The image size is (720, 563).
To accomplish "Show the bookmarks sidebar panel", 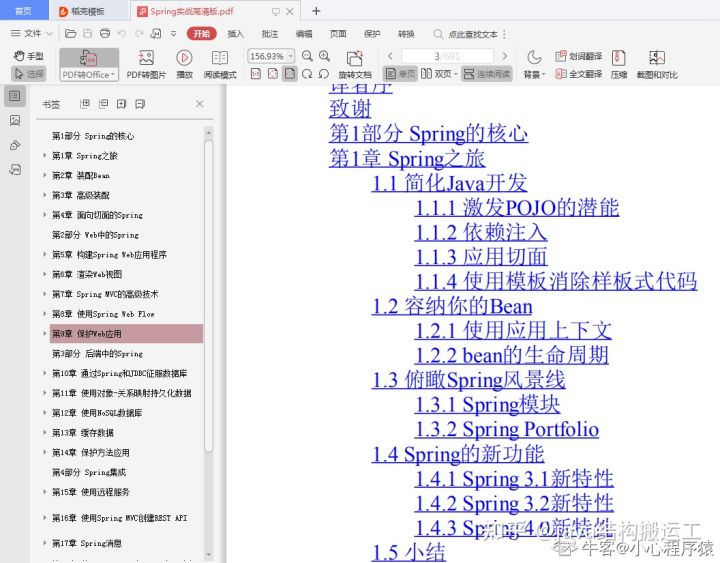I will click(x=15, y=96).
